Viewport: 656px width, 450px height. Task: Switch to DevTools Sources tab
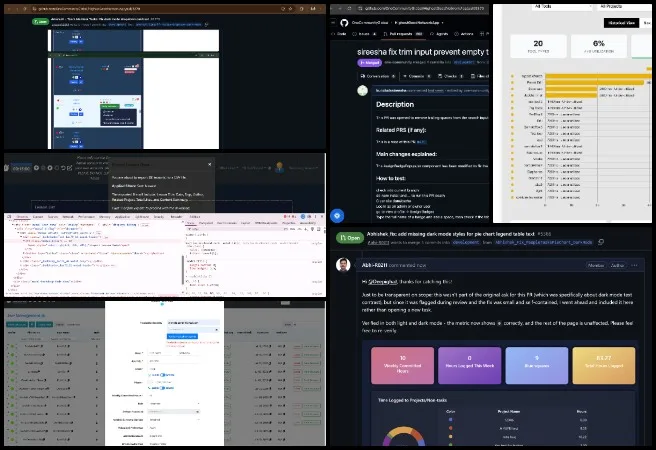point(53,217)
